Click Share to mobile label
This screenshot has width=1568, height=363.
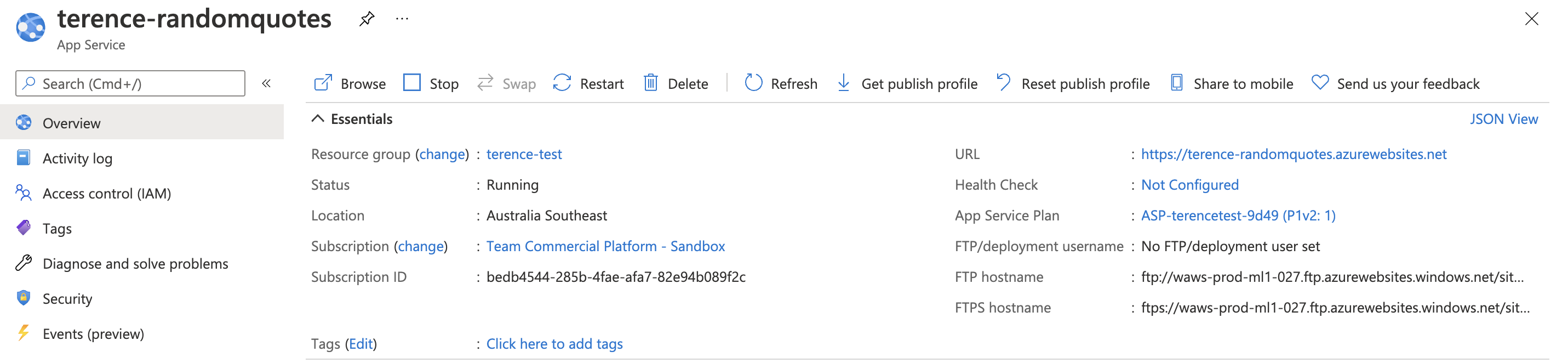[x=1243, y=84]
